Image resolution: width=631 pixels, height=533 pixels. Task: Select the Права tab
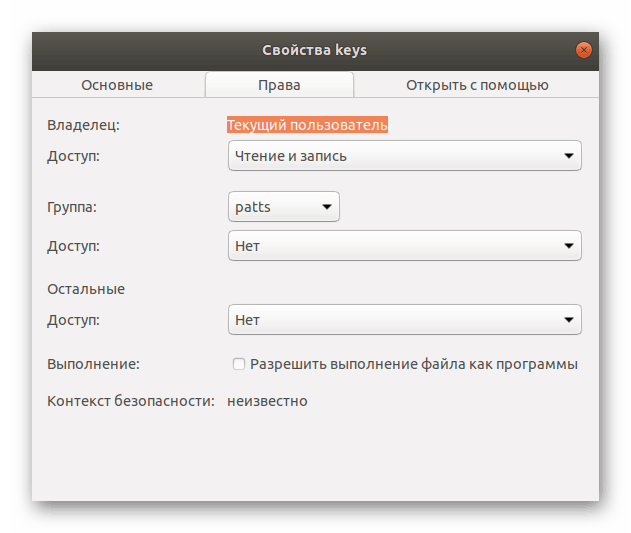coord(279,85)
